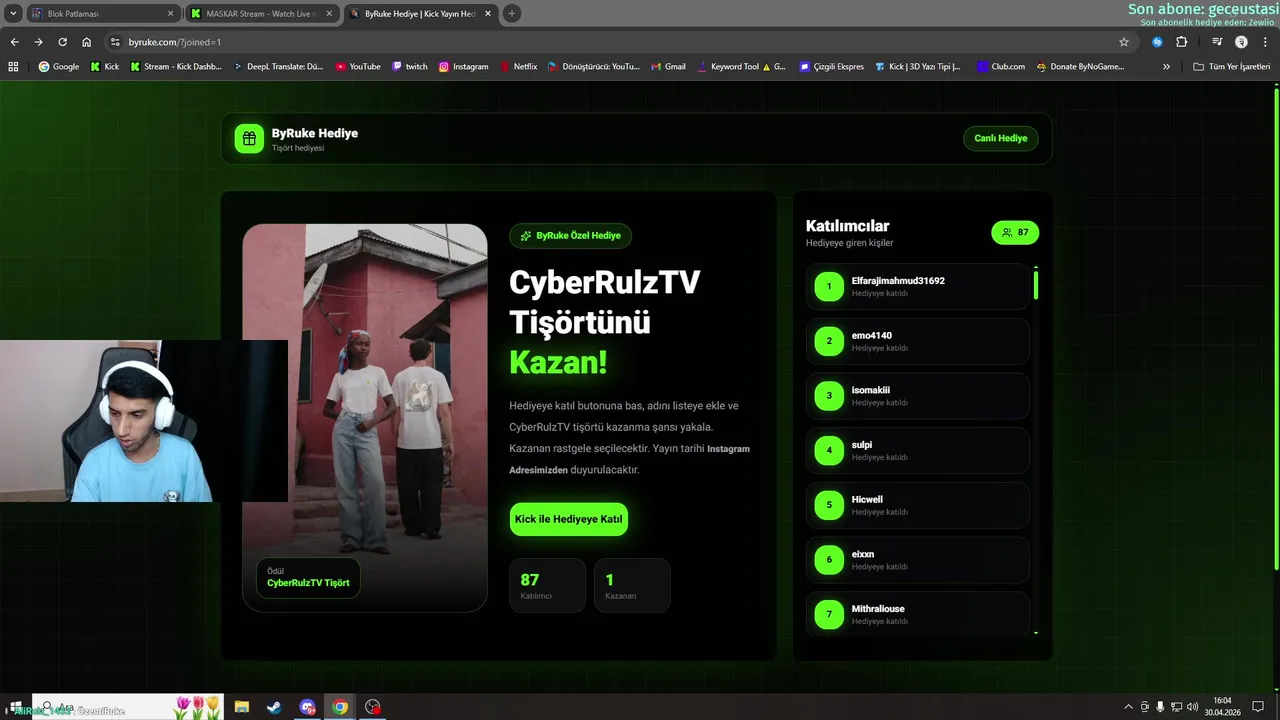This screenshot has width=1280, height=720.
Task: Expand hidden bookmarks double chevron
Action: [1166, 67]
